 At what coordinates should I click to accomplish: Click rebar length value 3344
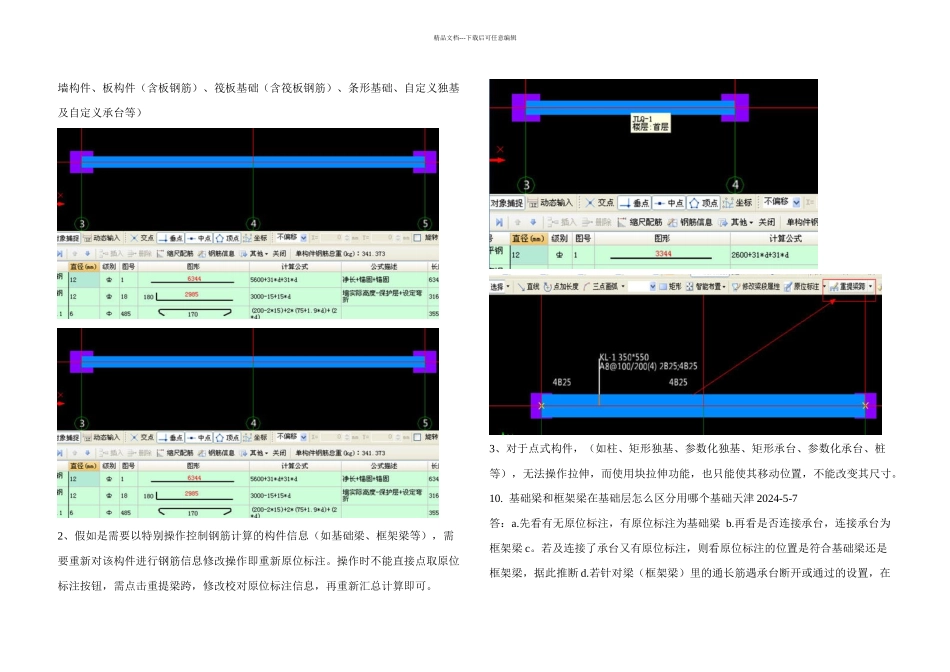(663, 253)
